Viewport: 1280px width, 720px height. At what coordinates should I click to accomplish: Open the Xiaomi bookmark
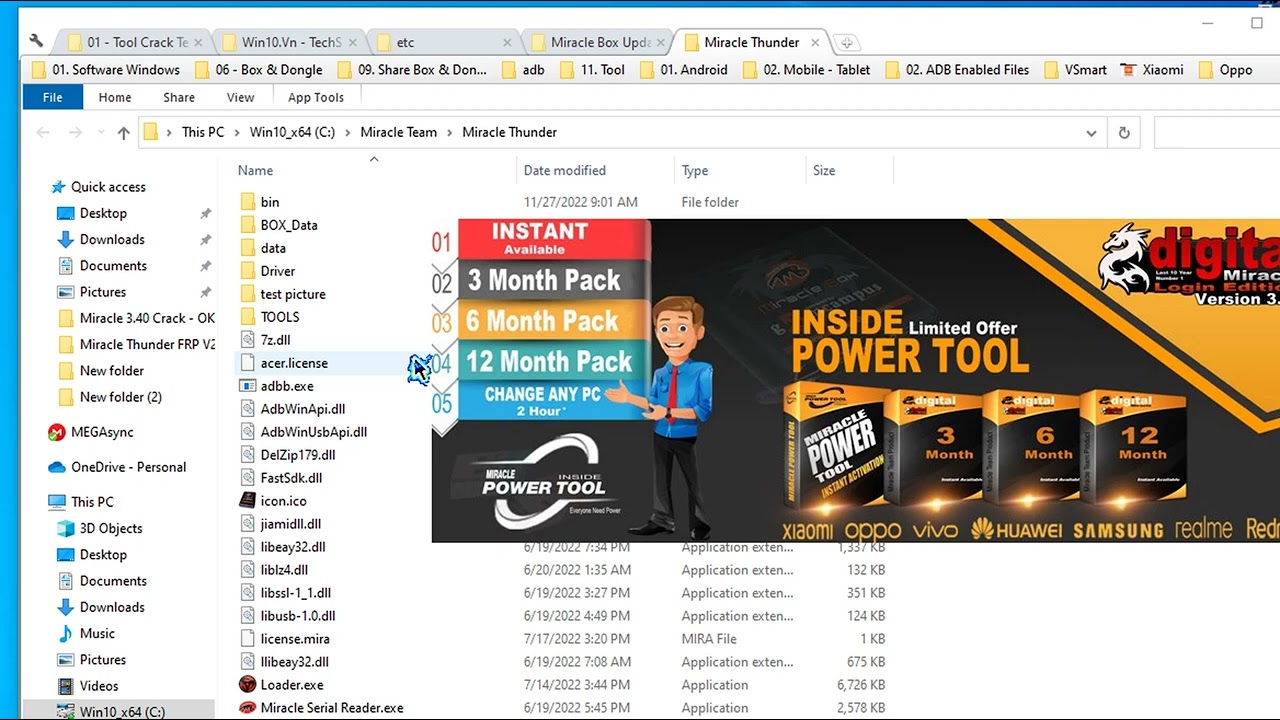(x=1152, y=70)
